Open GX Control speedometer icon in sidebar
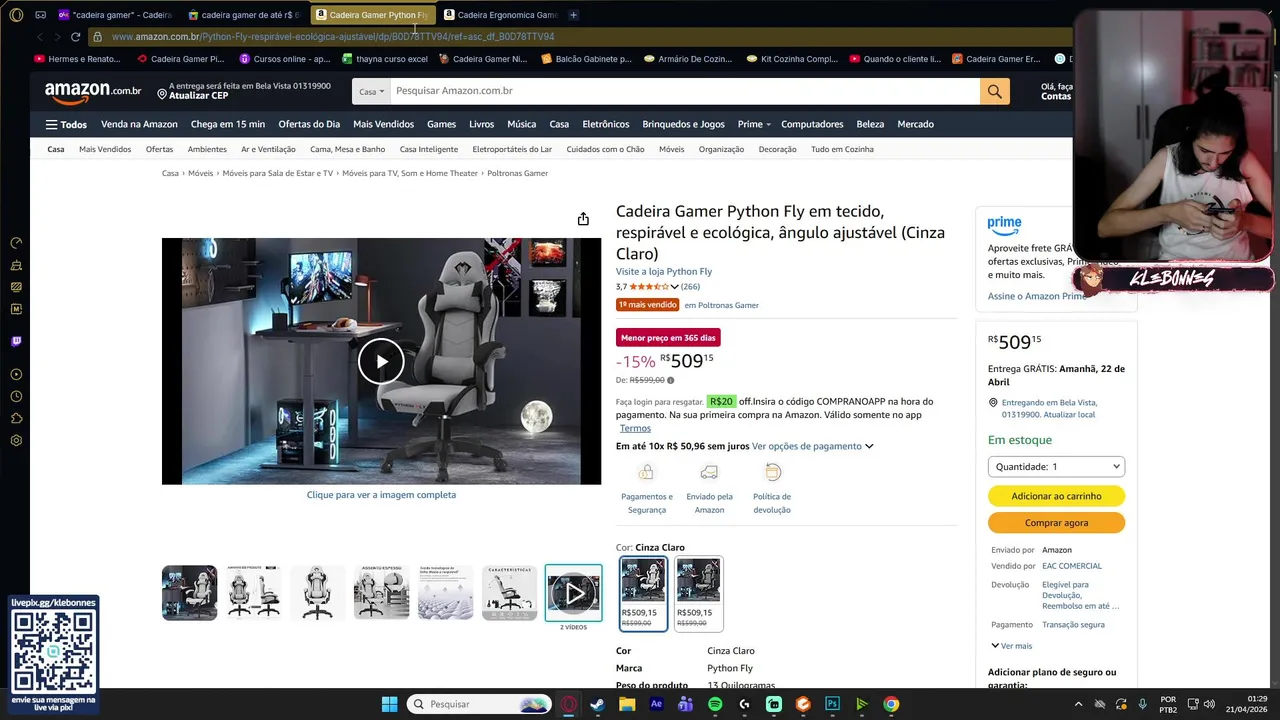This screenshot has height=720, width=1280. 16,243
